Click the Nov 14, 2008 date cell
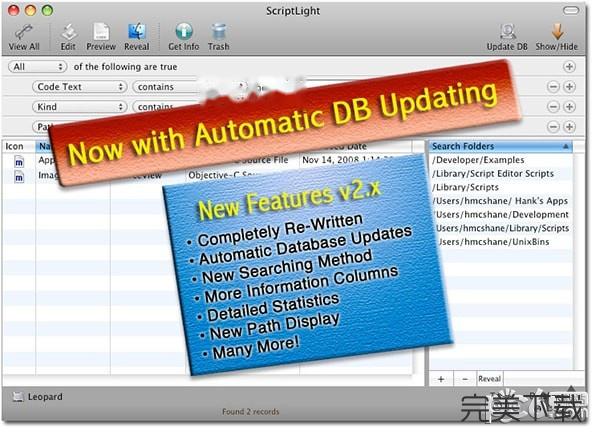The width and height of the screenshot is (600, 436). pyautogui.click(x=348, y=160)
